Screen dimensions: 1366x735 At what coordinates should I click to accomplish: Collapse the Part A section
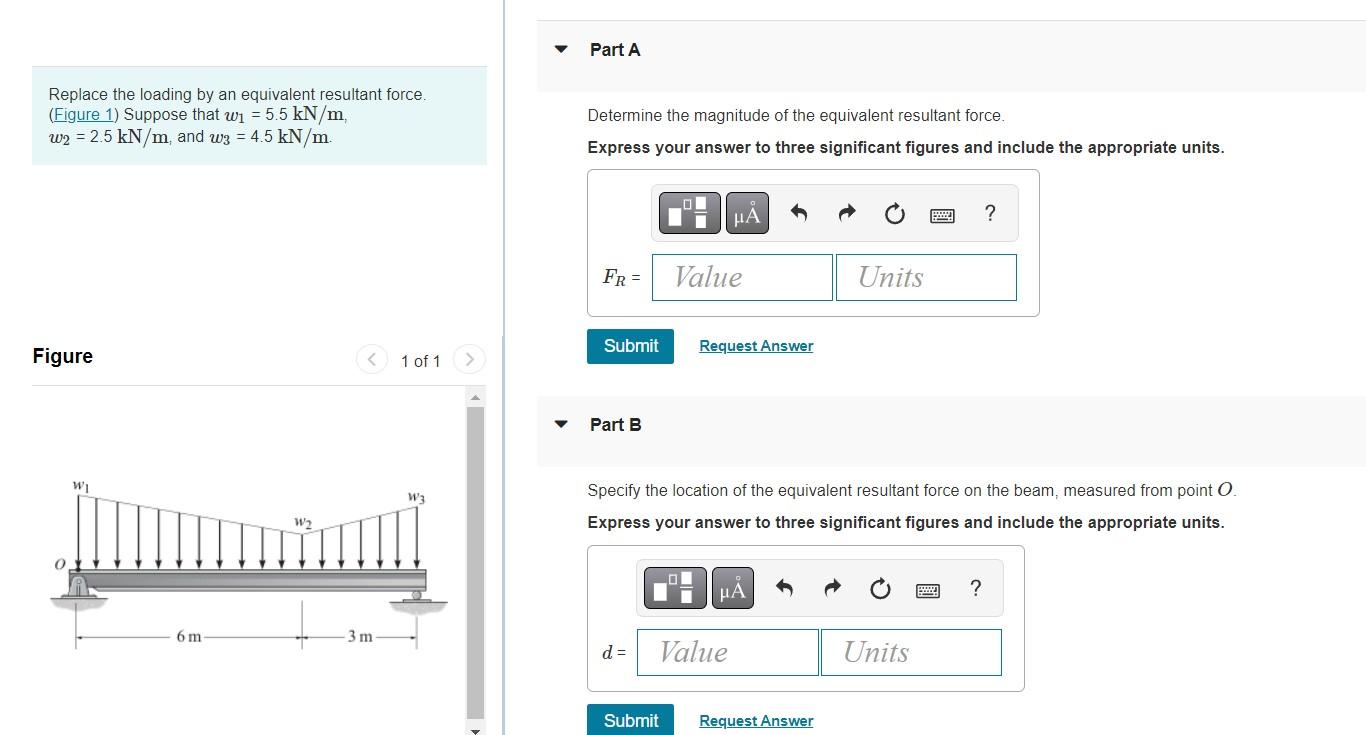pos(561,48)
